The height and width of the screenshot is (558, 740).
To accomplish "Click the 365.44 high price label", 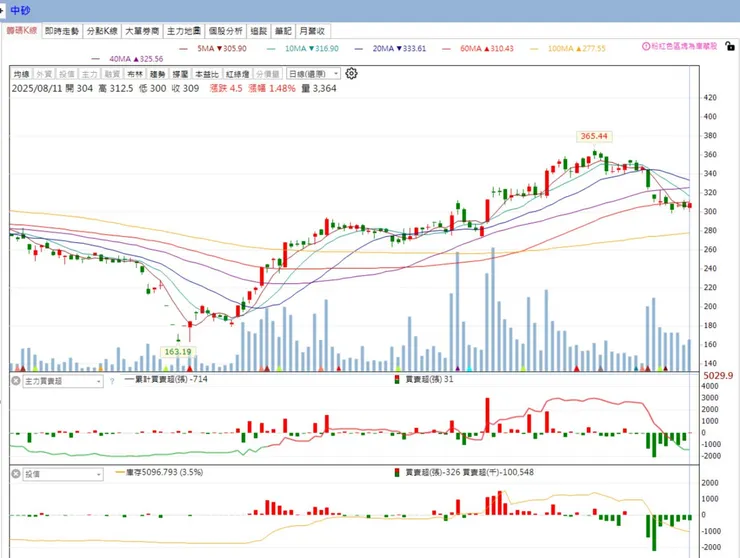I will [x=594, y=136].
